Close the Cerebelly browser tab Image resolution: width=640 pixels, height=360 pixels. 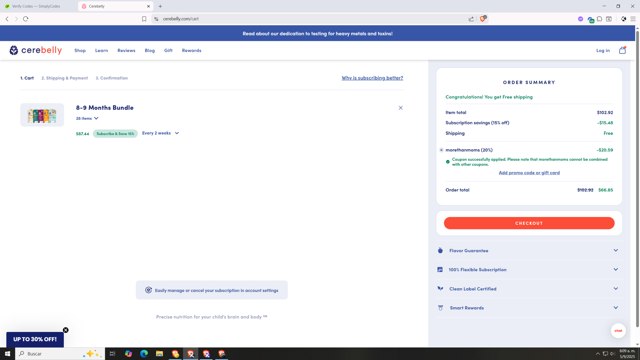point(148,6)
